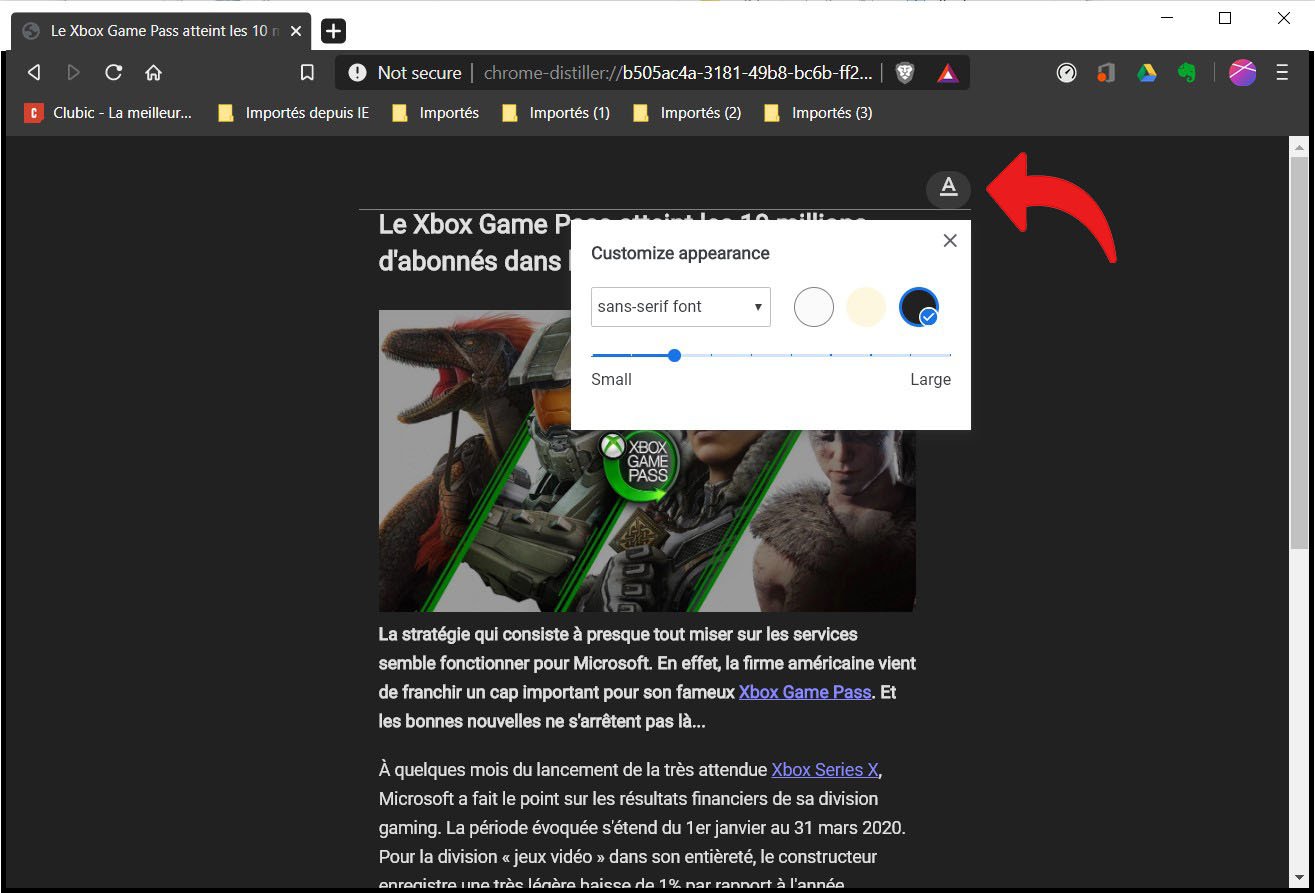Follow the Xbox Series X link
This screenshot has height=893, width=1315.
[x=825, y=770]
